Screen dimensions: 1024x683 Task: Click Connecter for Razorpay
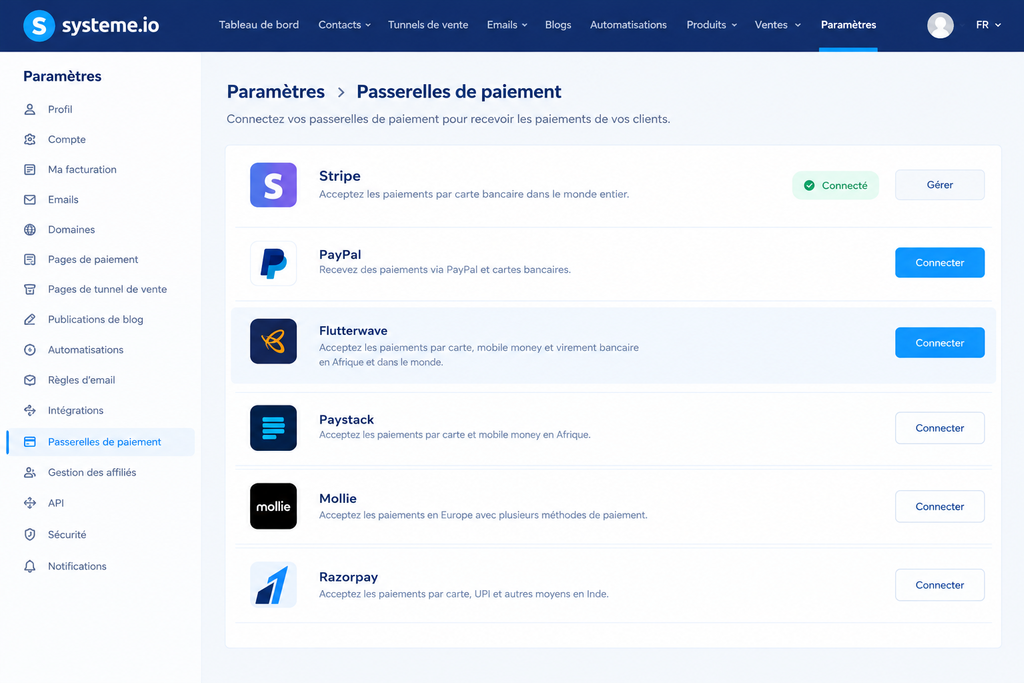939,585
